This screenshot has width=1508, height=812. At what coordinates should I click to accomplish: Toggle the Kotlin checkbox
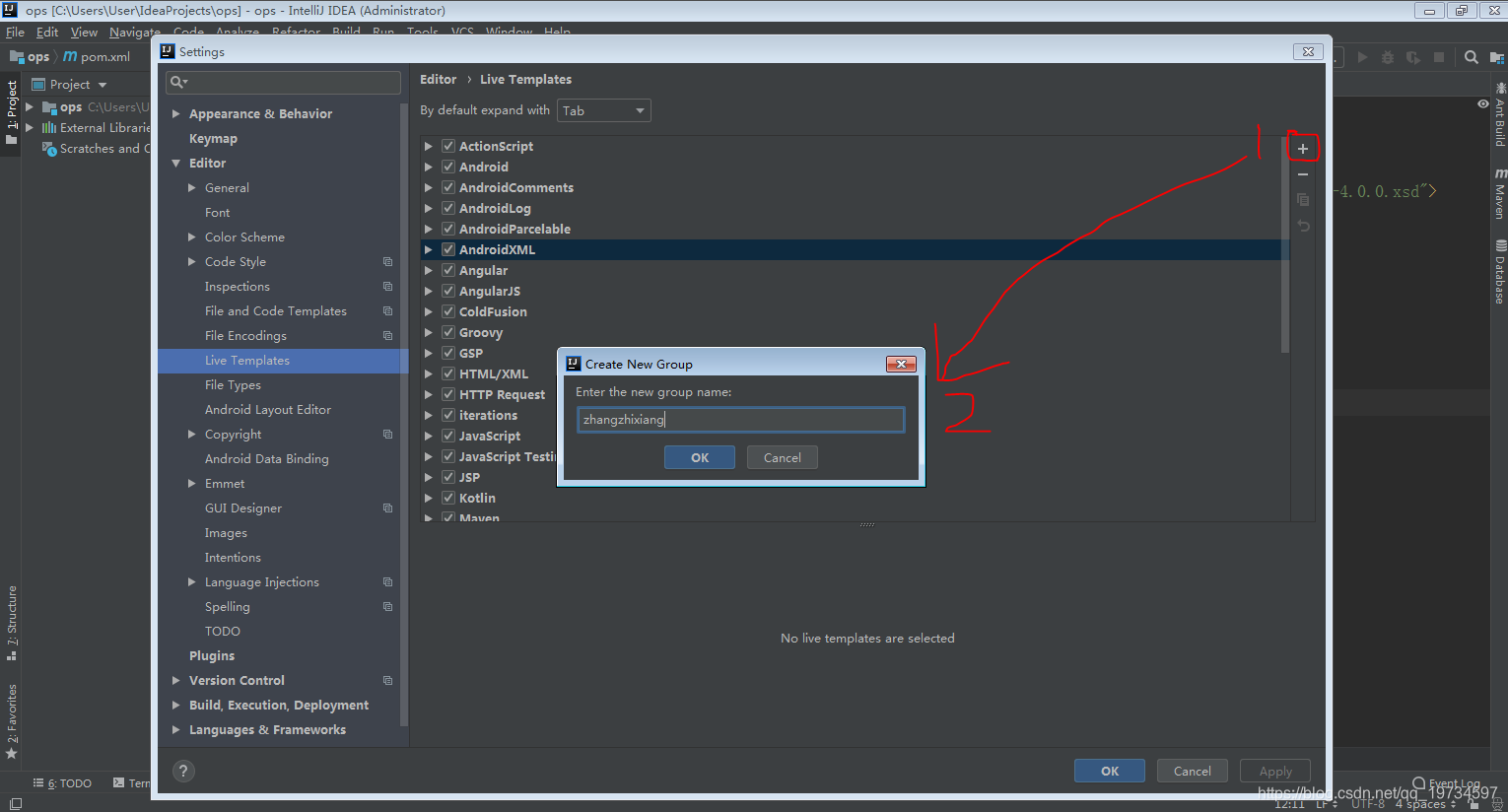448,498
